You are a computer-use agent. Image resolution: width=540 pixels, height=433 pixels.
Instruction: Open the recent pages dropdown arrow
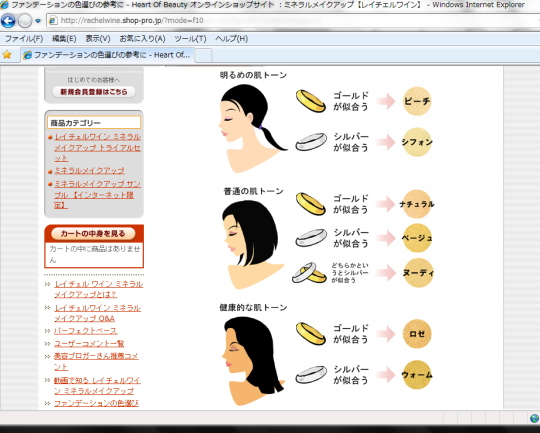[x=38, y=21]
